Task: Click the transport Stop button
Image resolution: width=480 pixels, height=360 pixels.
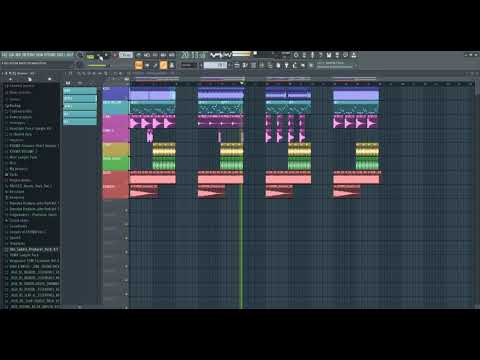Action: point(107,55)
